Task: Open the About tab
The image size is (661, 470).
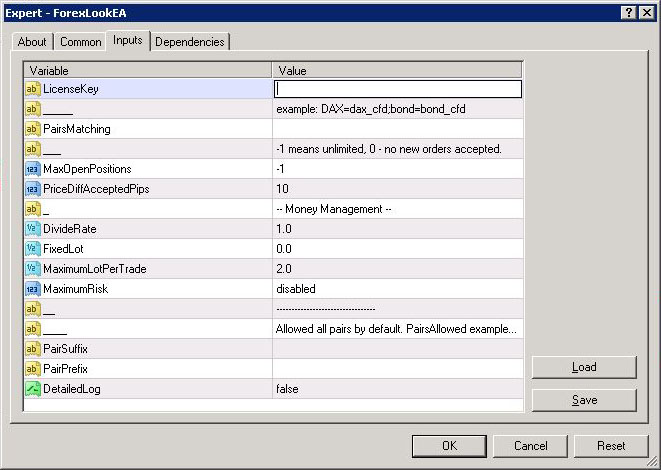Action: click(x=32, y=42)
